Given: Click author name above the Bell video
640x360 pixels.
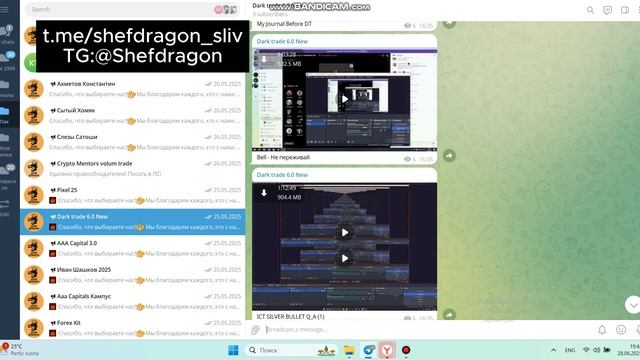Looking at the screenshot, I should tap(282, 41).
